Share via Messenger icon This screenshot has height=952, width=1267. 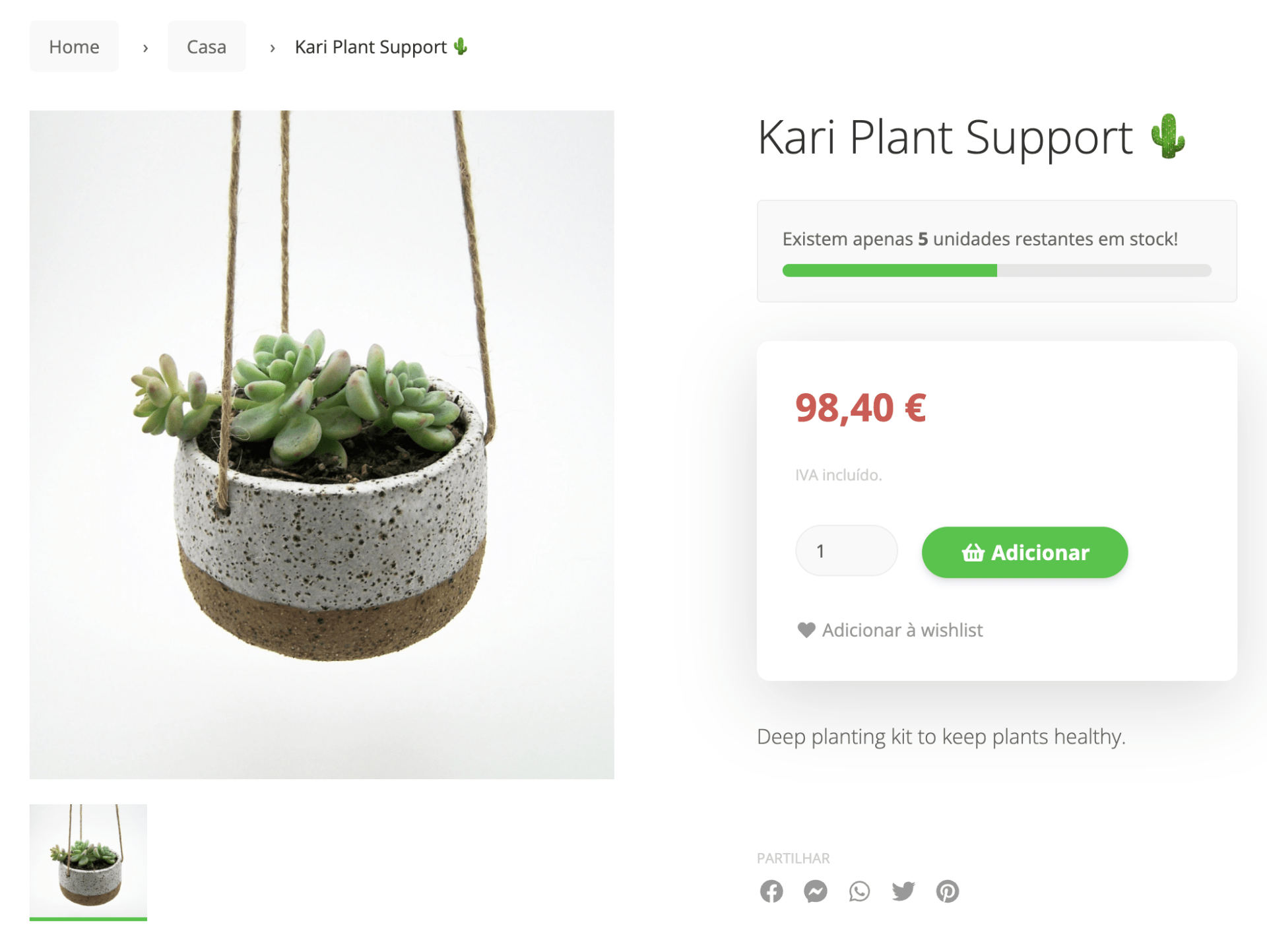[815, 891]
